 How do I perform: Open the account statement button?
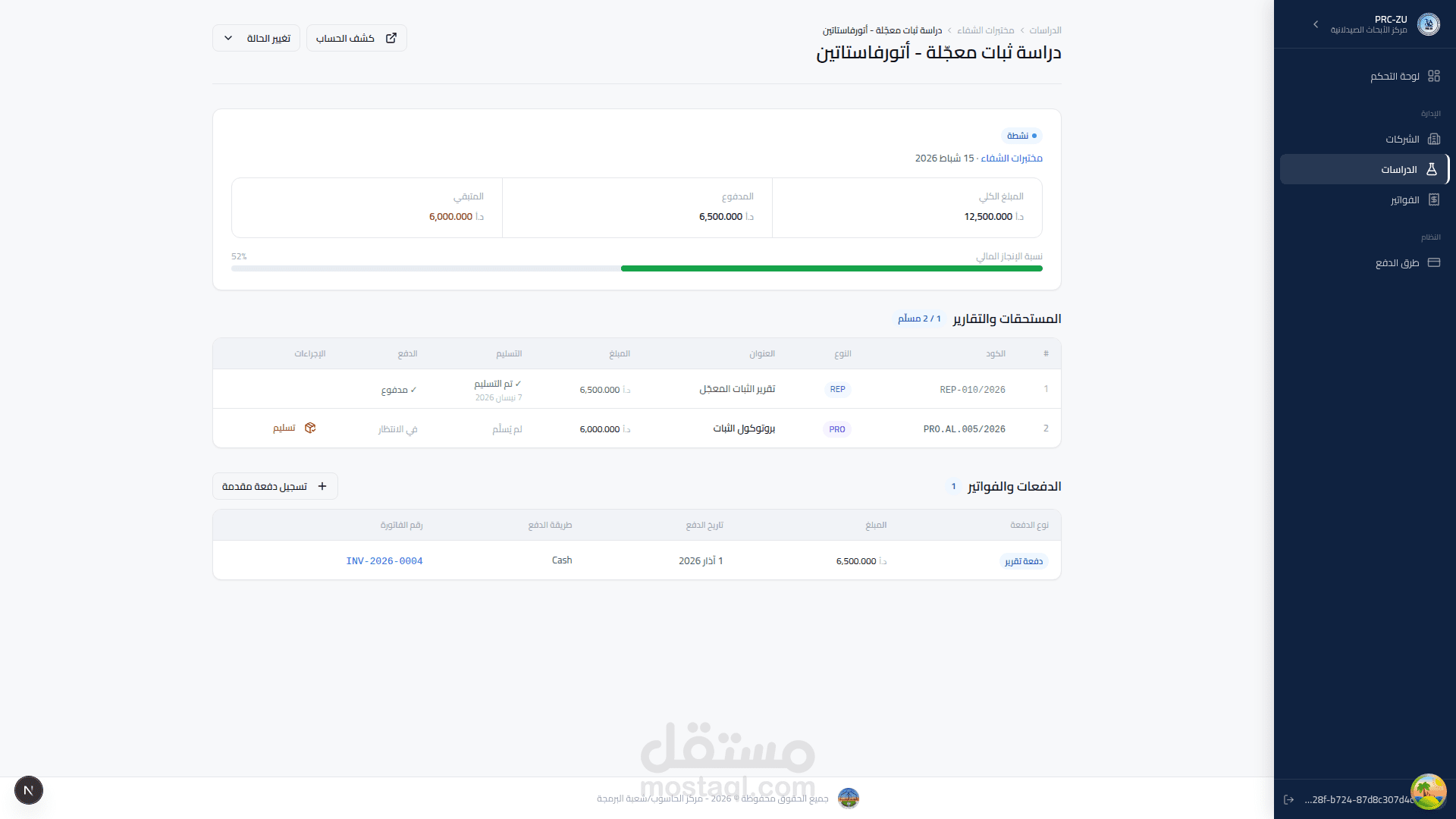pyautogui.click(x=356, y=38)
